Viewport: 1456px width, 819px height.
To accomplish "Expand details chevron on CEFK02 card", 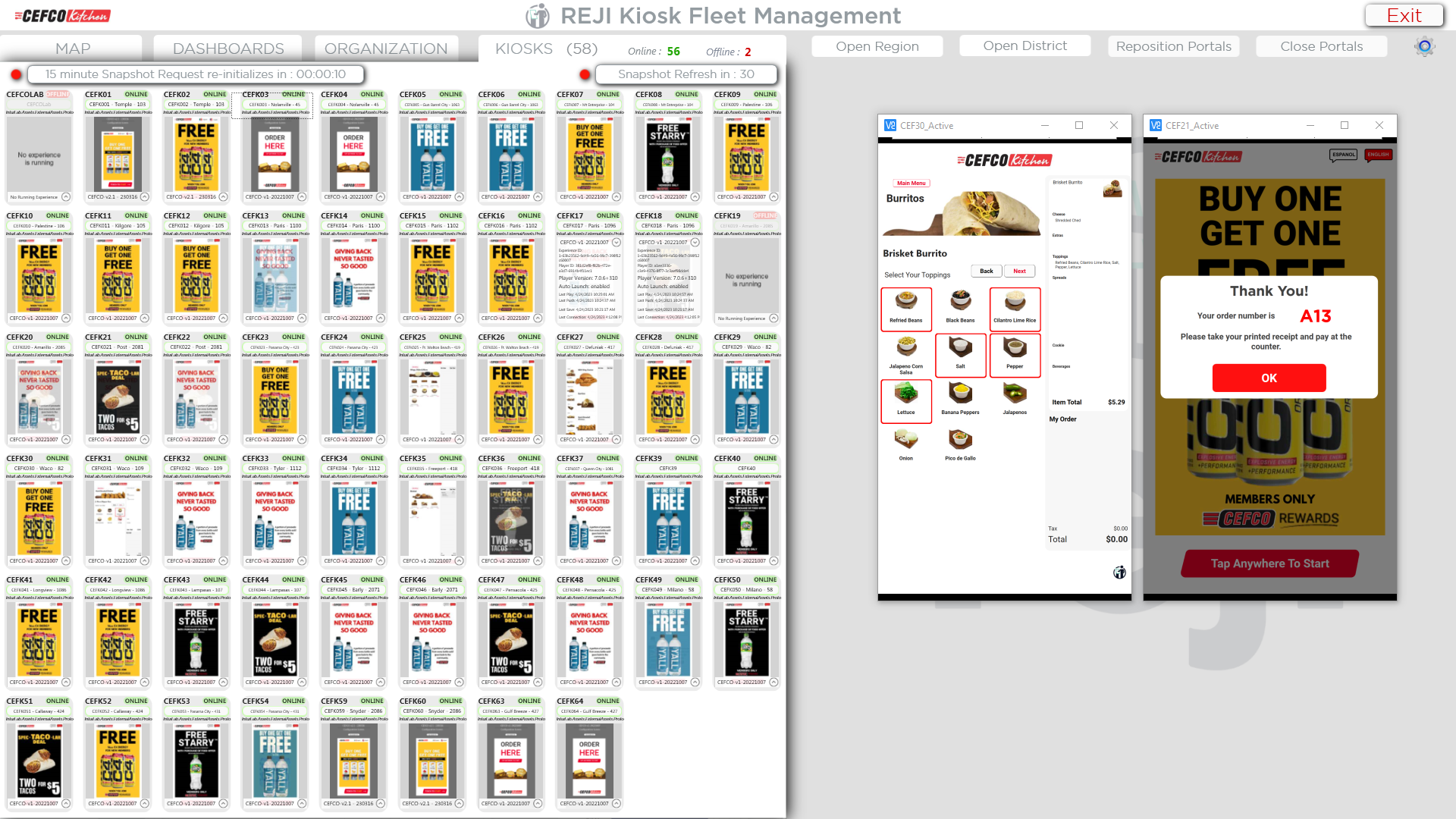I will click(x=223, y=197).
